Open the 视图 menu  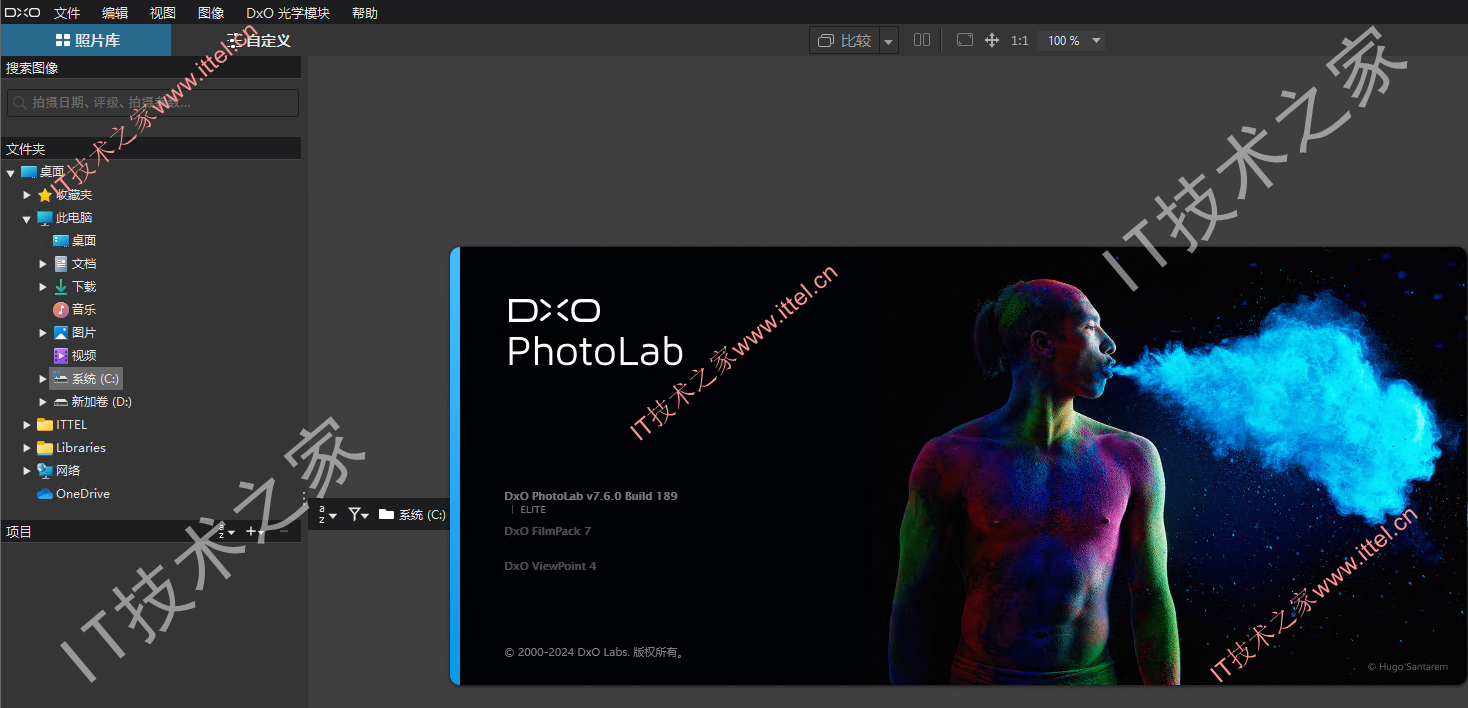tap(163, 13)
